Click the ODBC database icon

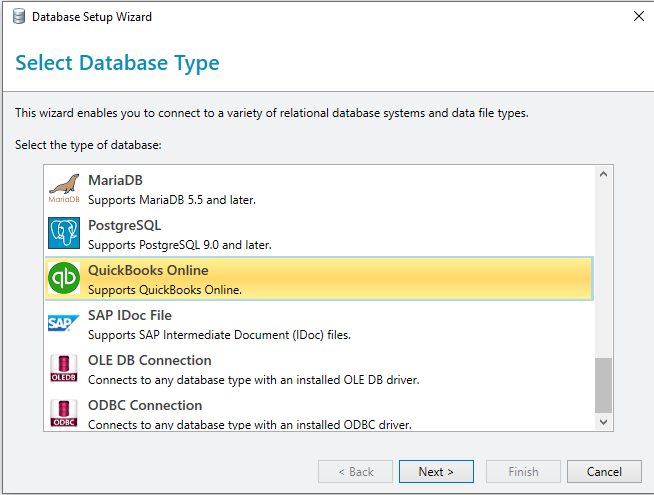[x=64, y=413]
